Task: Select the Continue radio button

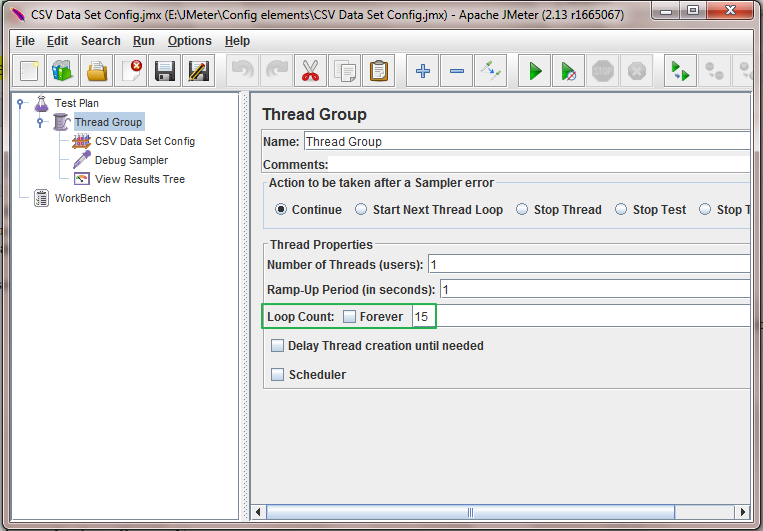Action: pyautogui.click(x=281, y=209)
